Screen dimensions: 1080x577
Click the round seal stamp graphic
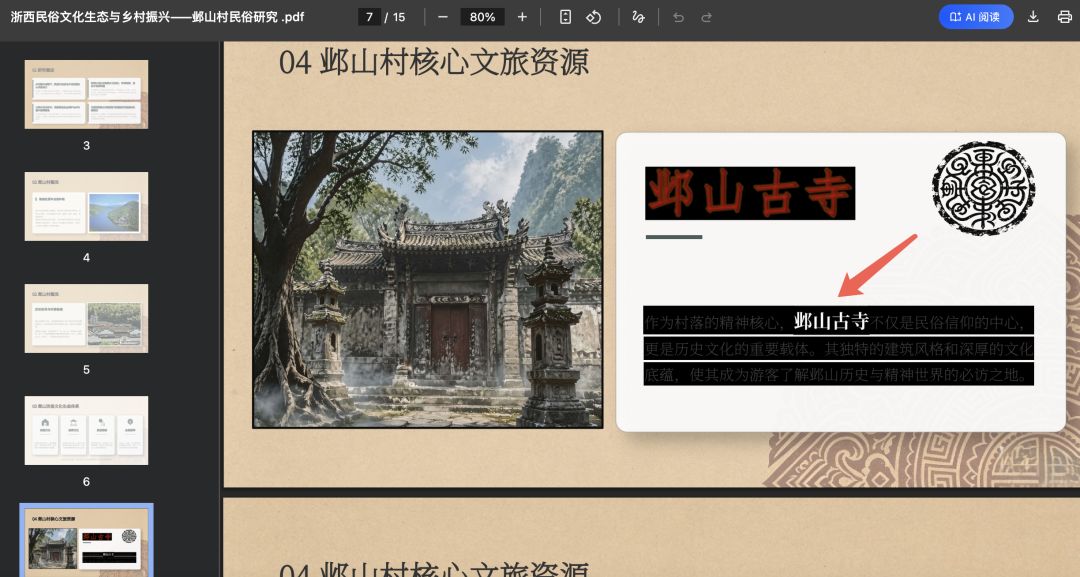point(984,188)
